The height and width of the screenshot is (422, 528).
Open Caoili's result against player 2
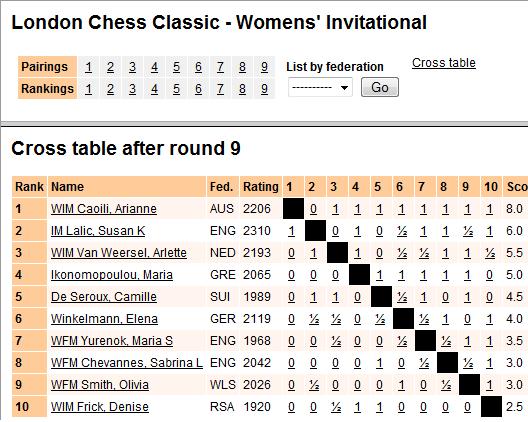pyautogui.click(x=313, y=209)
